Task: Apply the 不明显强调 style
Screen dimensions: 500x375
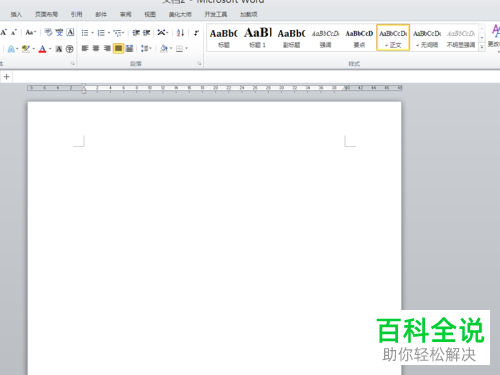Action: click(x=461, y=38)
